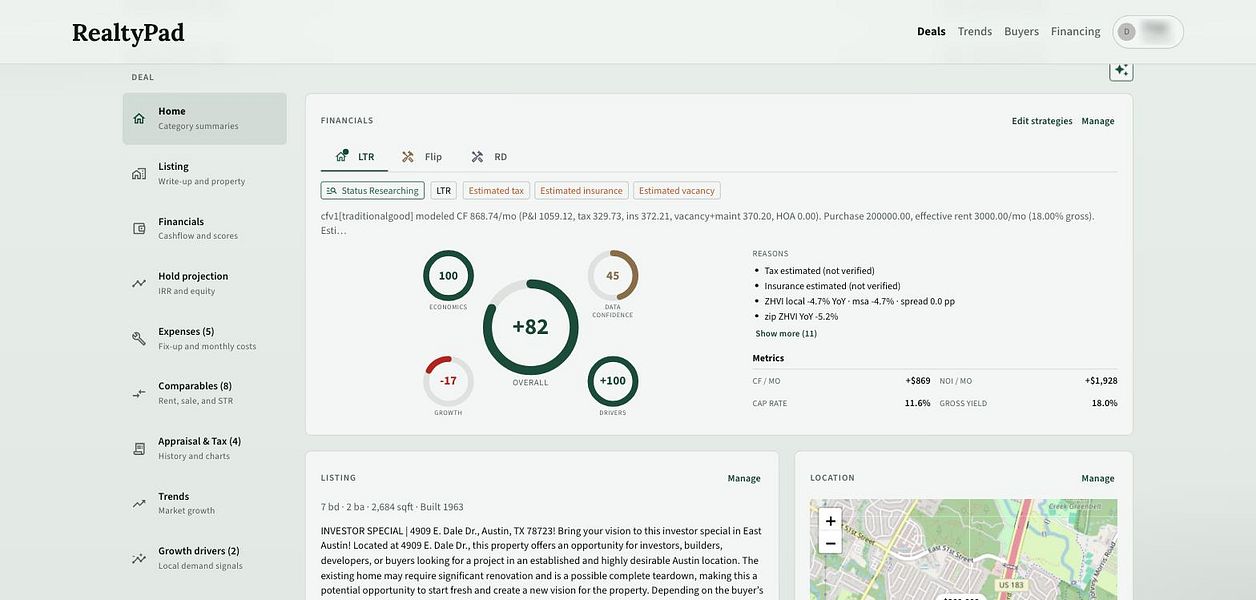Click the LTR tag chip
This screenshot has height=600, width=1256.
point(444,190)
